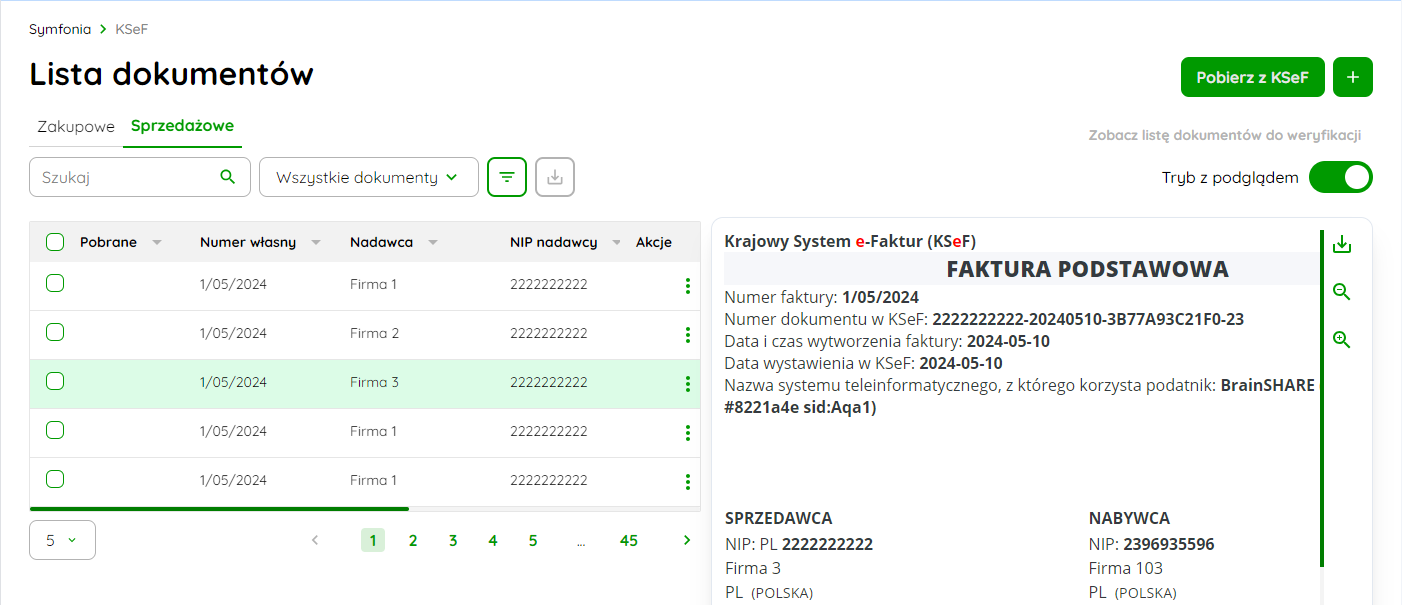Image resolution: width=1402 pixels, height=605 pixels.
Task: Open Zobacz listę dokumentów do weryfikacji link
Action: (x=1224, y=136)
